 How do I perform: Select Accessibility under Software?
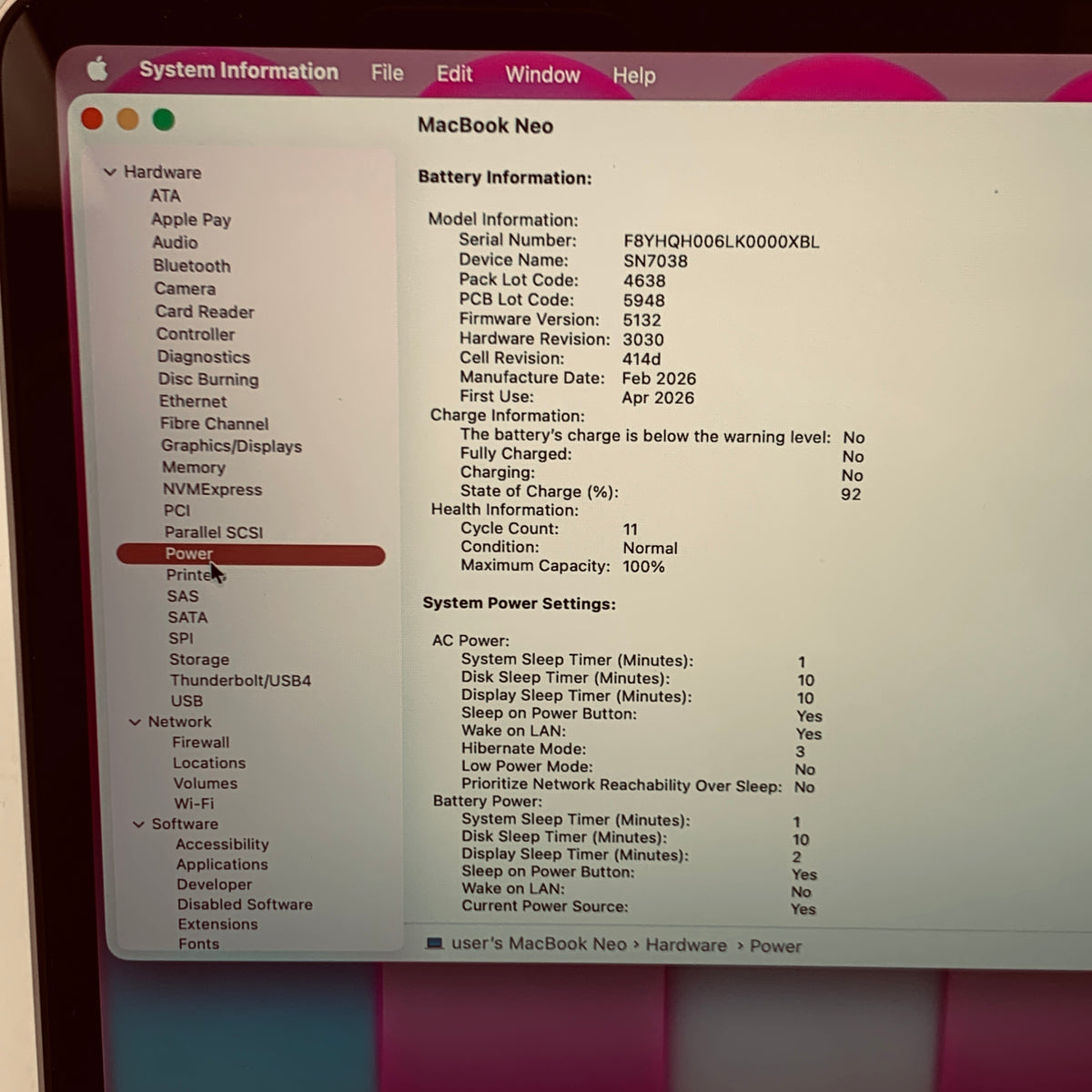pos(222,844)
